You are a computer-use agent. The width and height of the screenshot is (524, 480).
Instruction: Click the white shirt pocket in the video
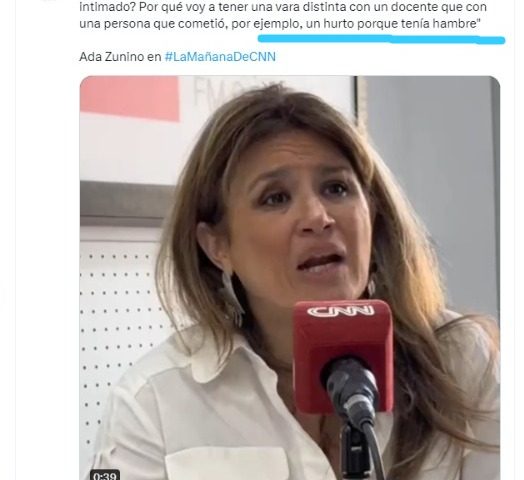[227, 463]
